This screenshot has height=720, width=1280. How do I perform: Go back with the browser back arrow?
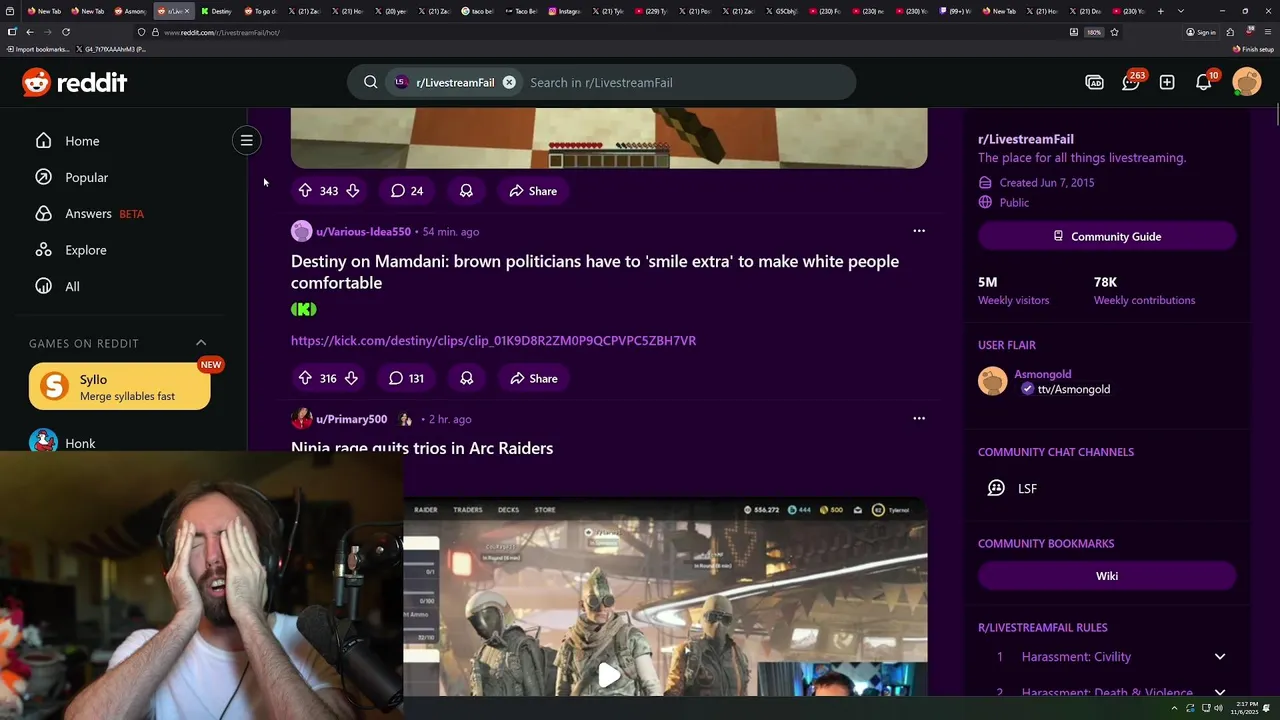point(29,32)
